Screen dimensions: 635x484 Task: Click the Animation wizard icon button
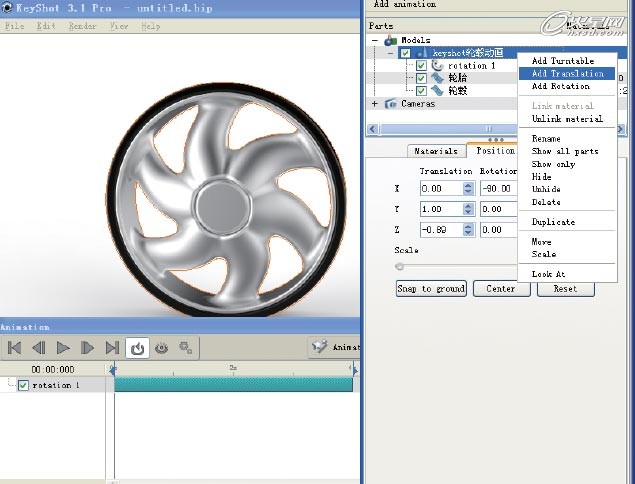(x=322, y=347)
